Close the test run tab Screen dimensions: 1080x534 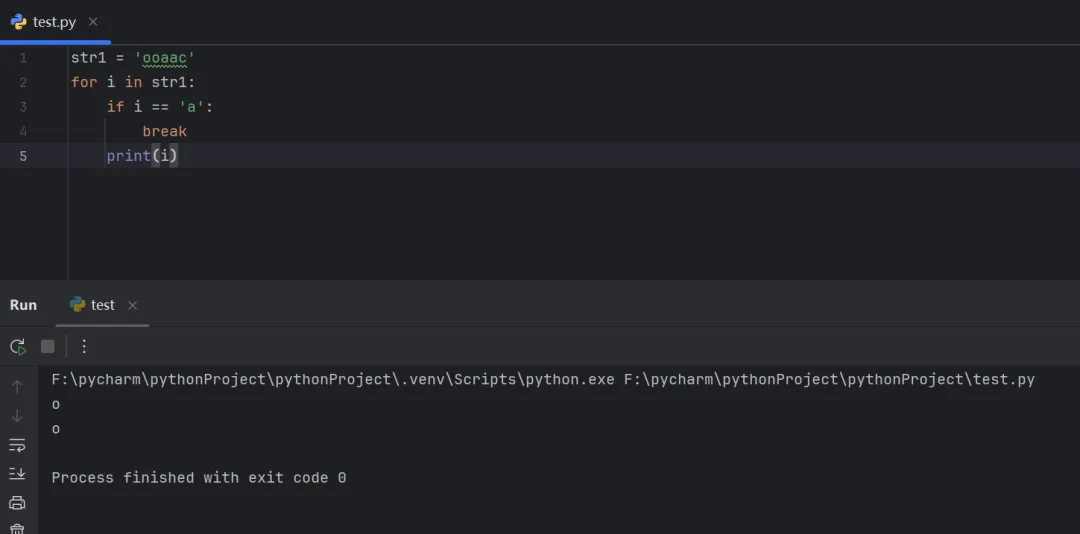[x=132, y=305]
